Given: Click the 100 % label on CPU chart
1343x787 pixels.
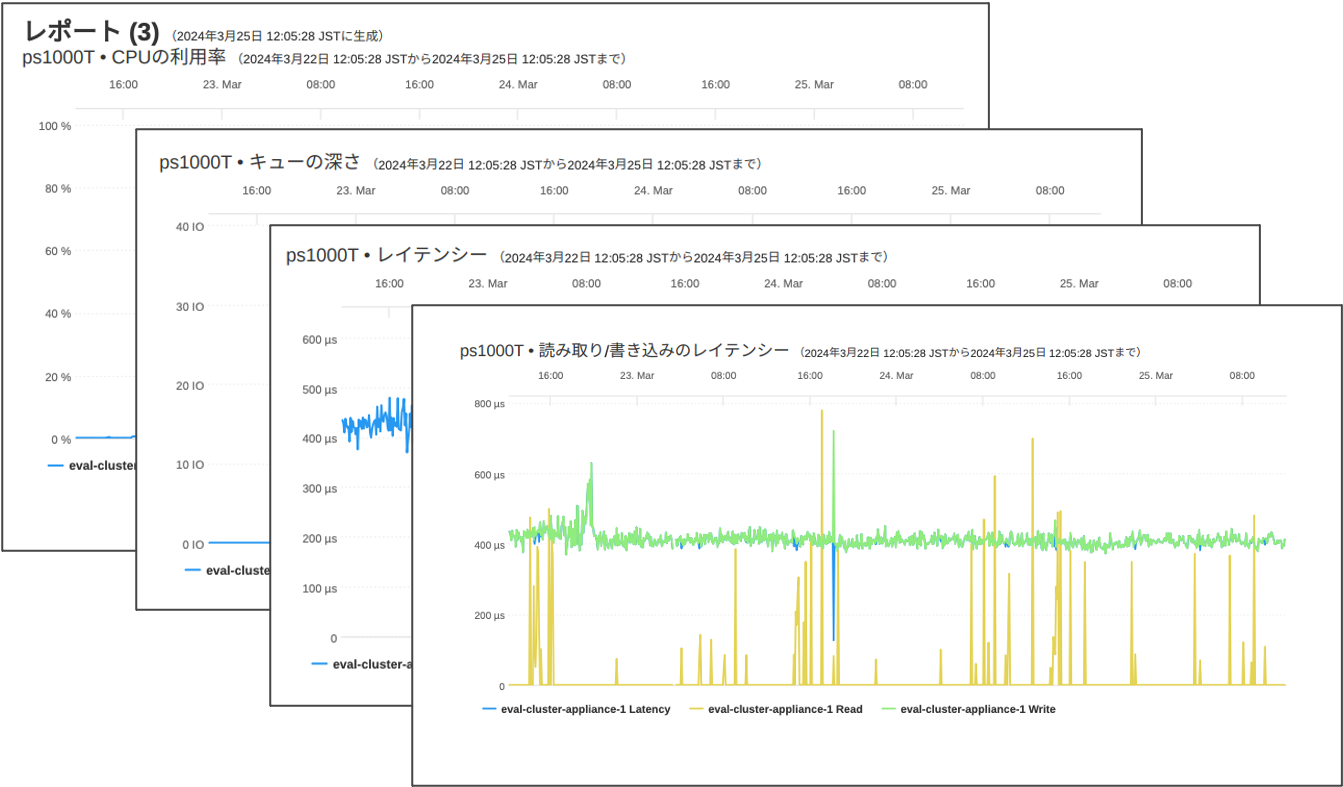Looking at the screenshot, I should tap(55, 126).
